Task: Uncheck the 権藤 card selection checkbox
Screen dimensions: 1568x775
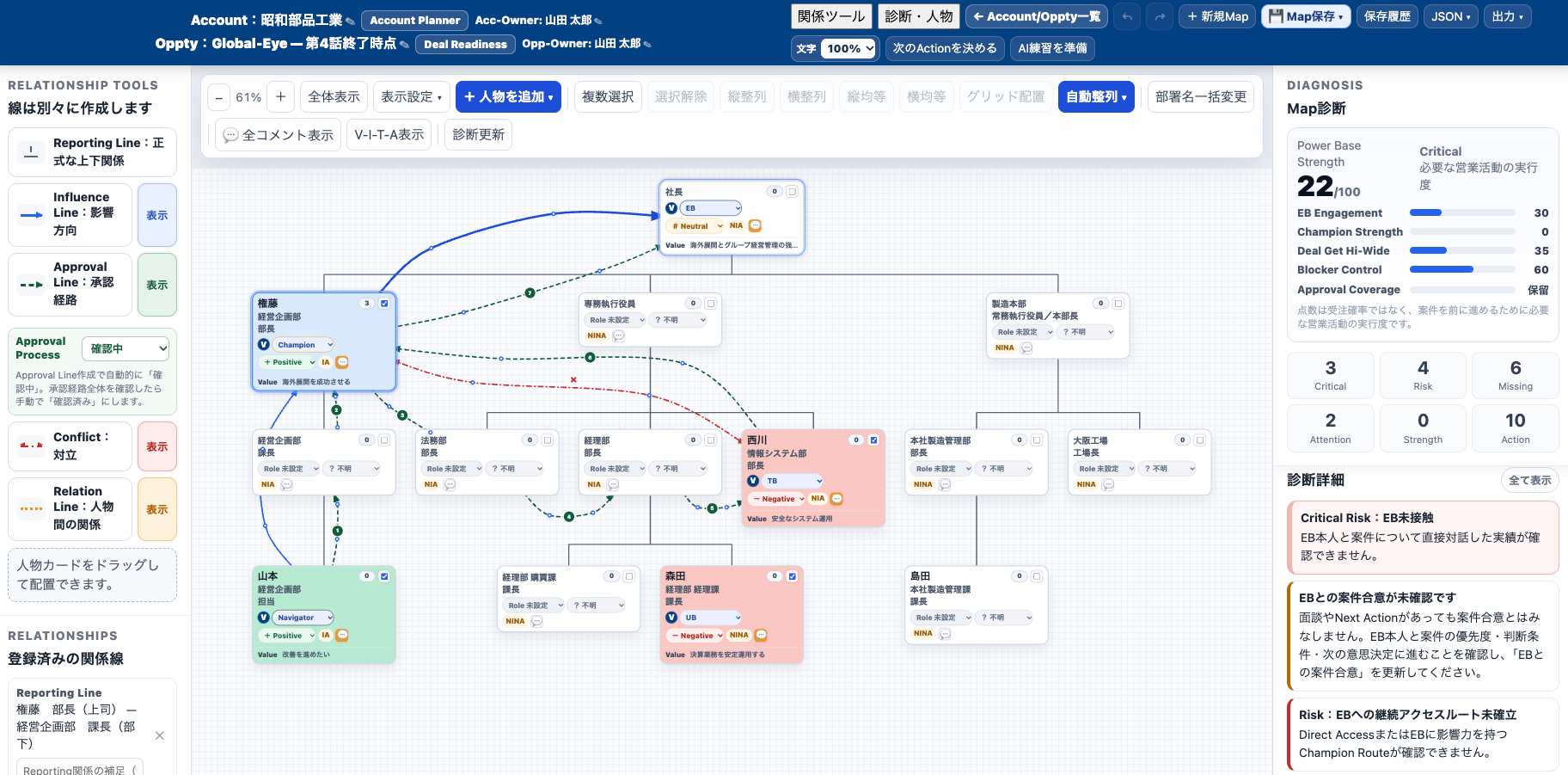Action: [x=384, y=303]
